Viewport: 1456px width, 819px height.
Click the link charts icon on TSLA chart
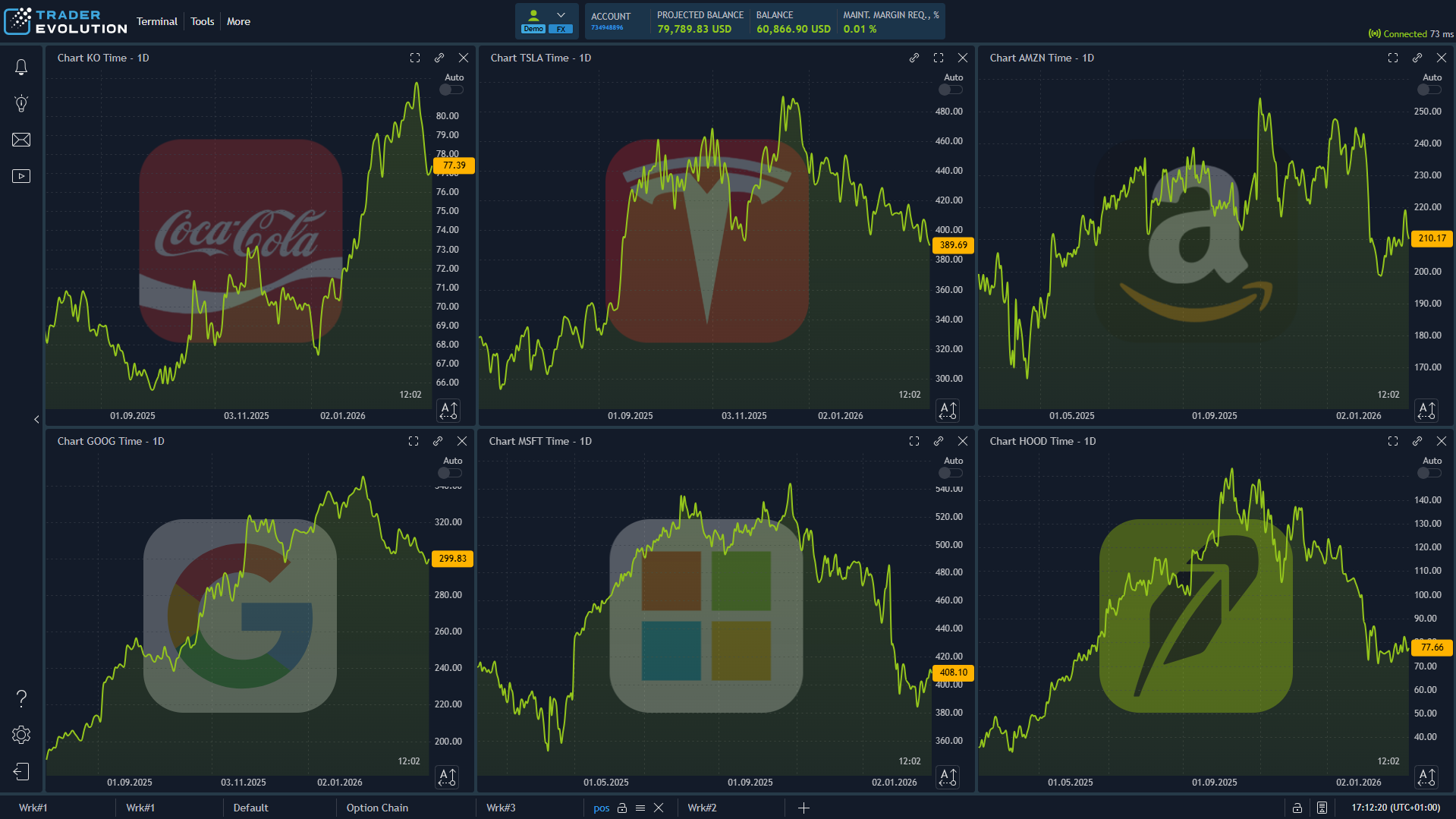pos(914,58)
